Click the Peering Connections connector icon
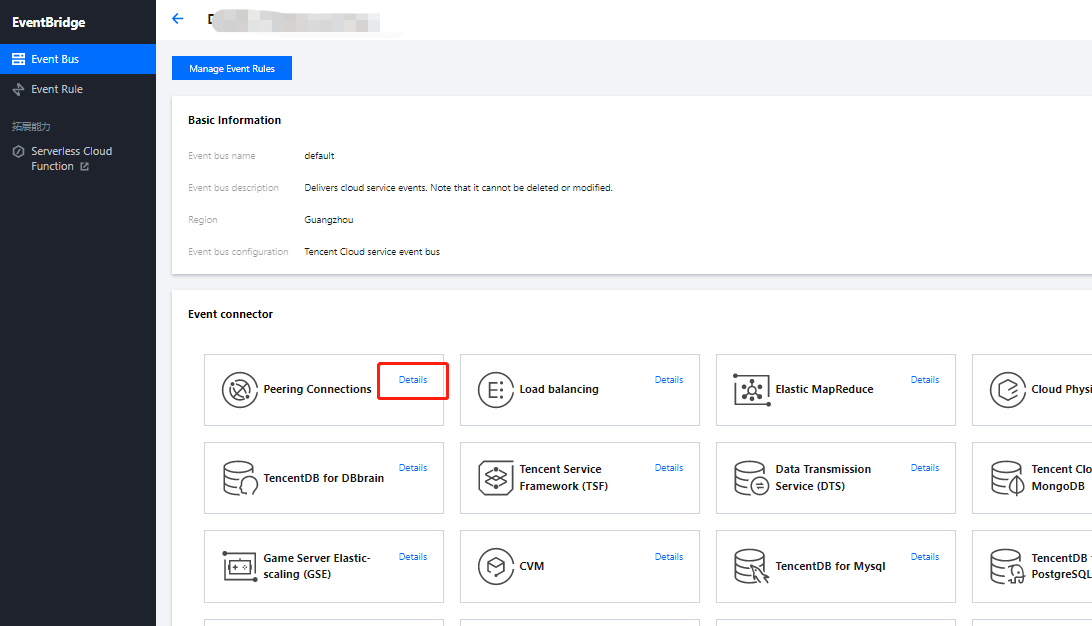This screenshot has width=1092, height=626. pos(239,389)
